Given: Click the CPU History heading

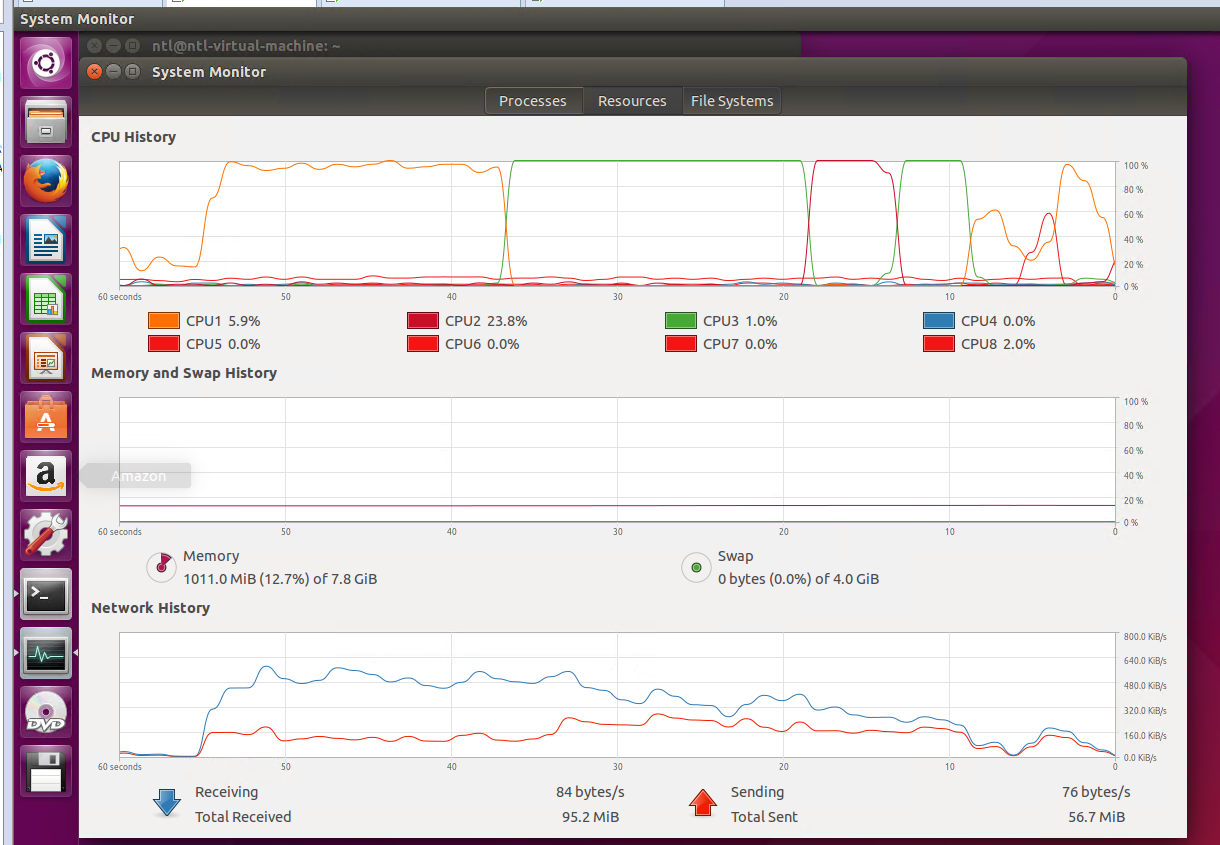Looking at the screenshot, I should coord(133,137).
